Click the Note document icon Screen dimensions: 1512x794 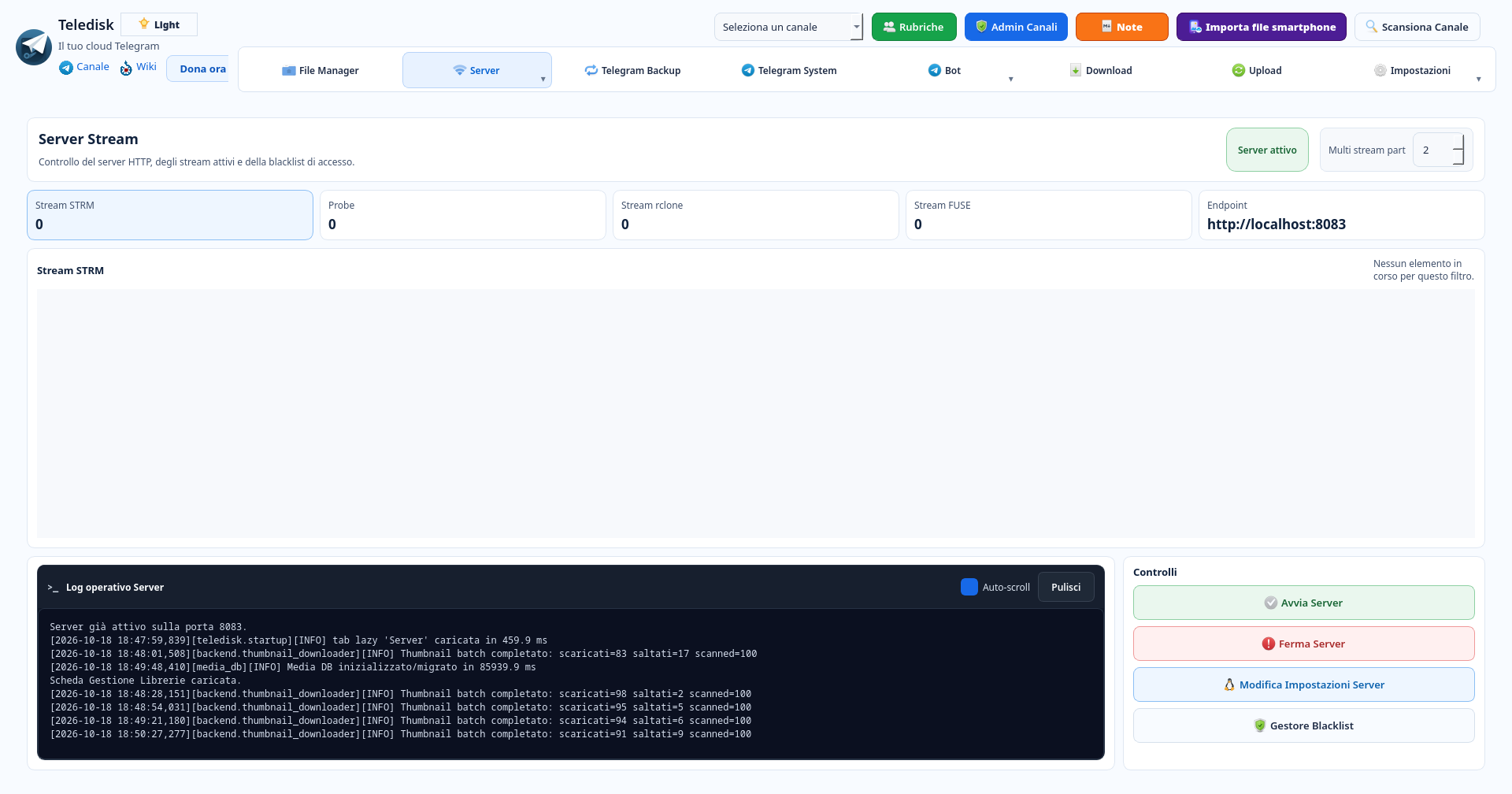pyautogui.click(x=1106, y=26)
